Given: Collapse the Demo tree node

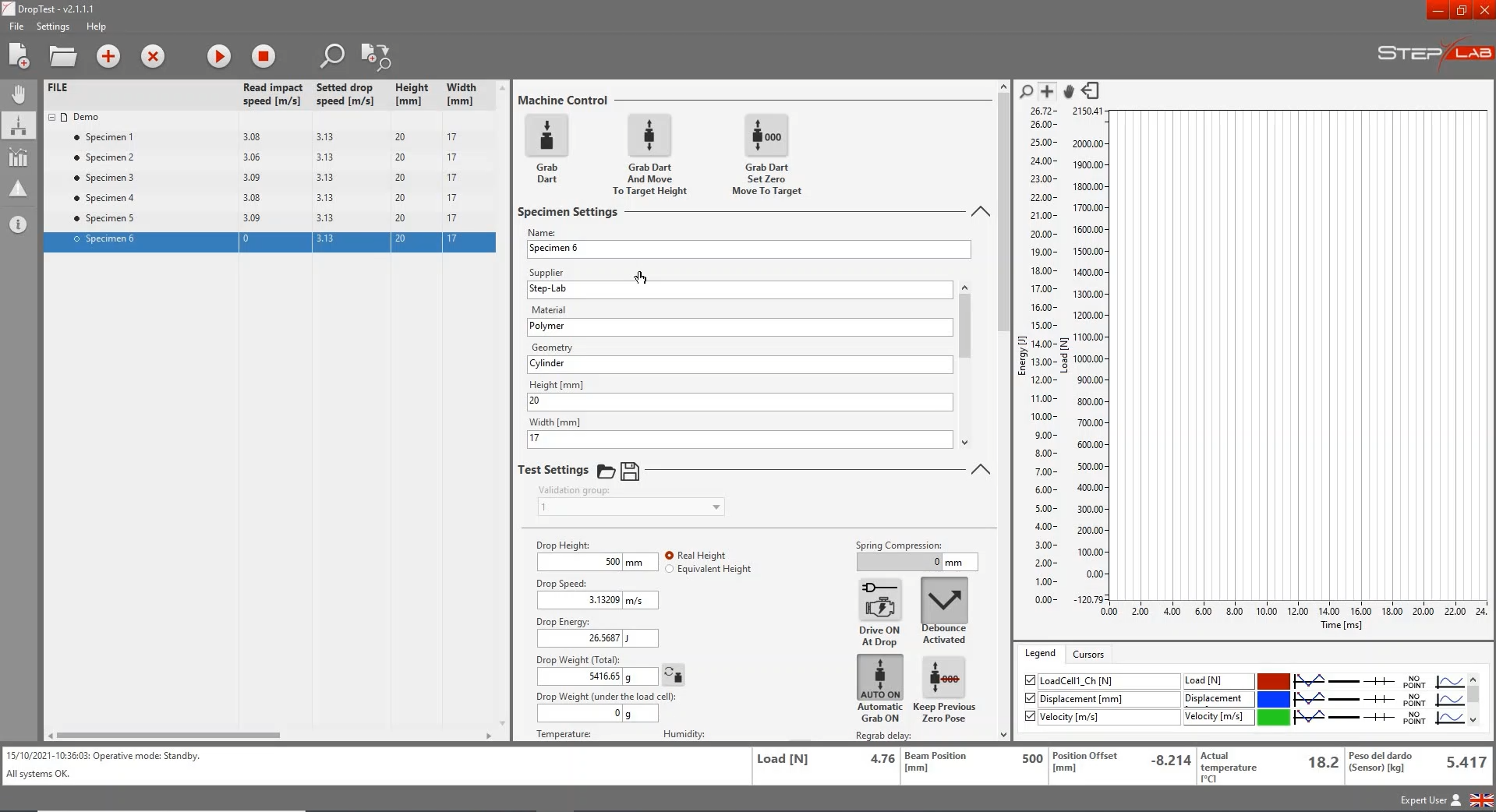Looking at the screenshot, I should point(52,117).
